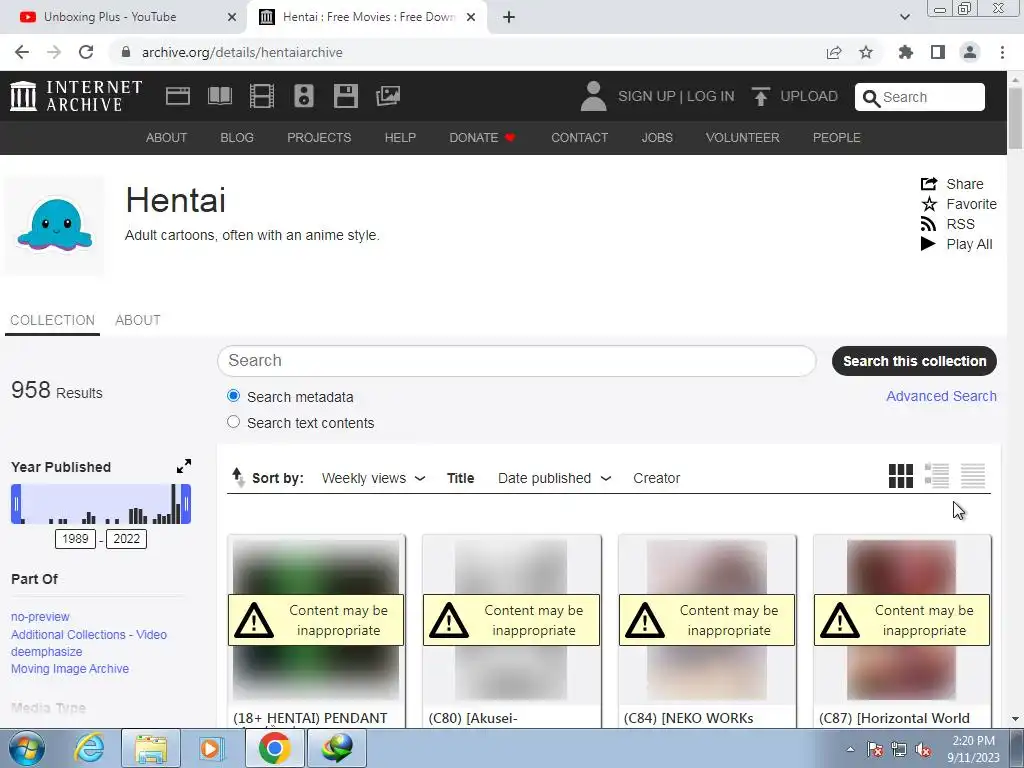Click the 1989 start year field

click(x=75, y=539)
